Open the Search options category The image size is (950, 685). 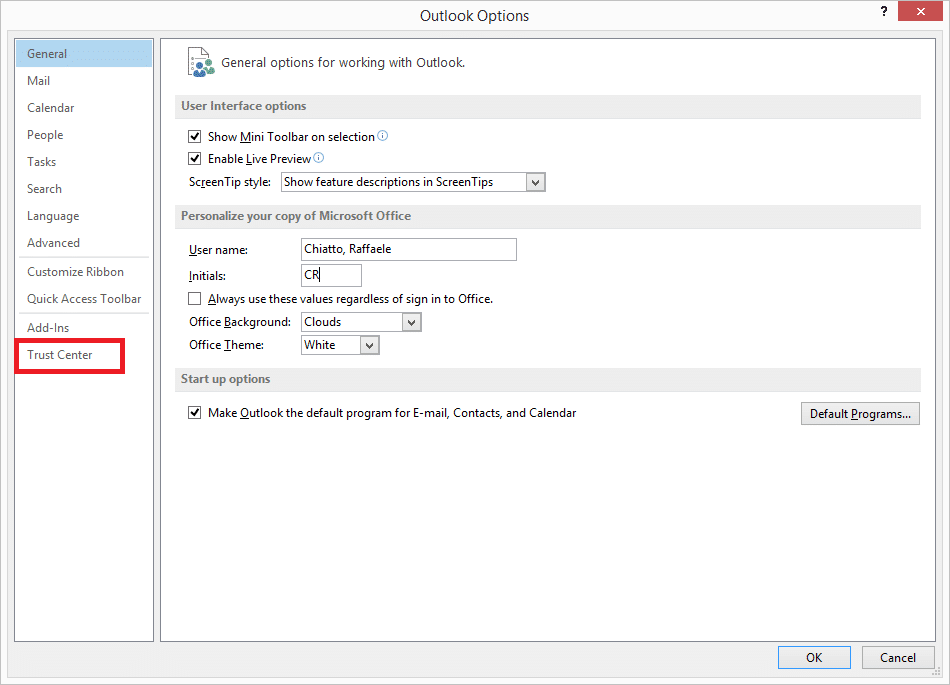coord(84,188)
